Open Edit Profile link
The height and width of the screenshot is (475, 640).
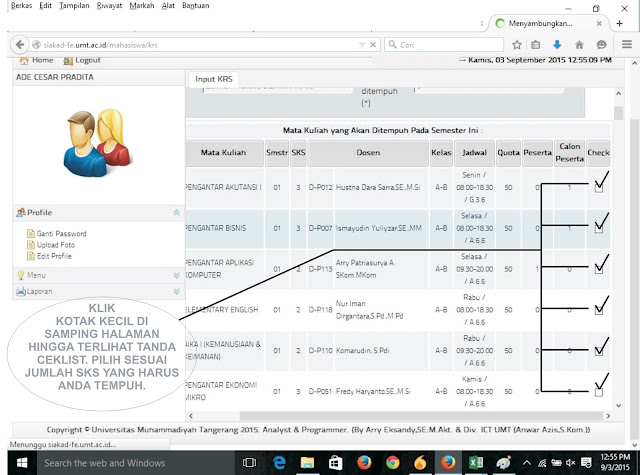(x=54, y=256)
